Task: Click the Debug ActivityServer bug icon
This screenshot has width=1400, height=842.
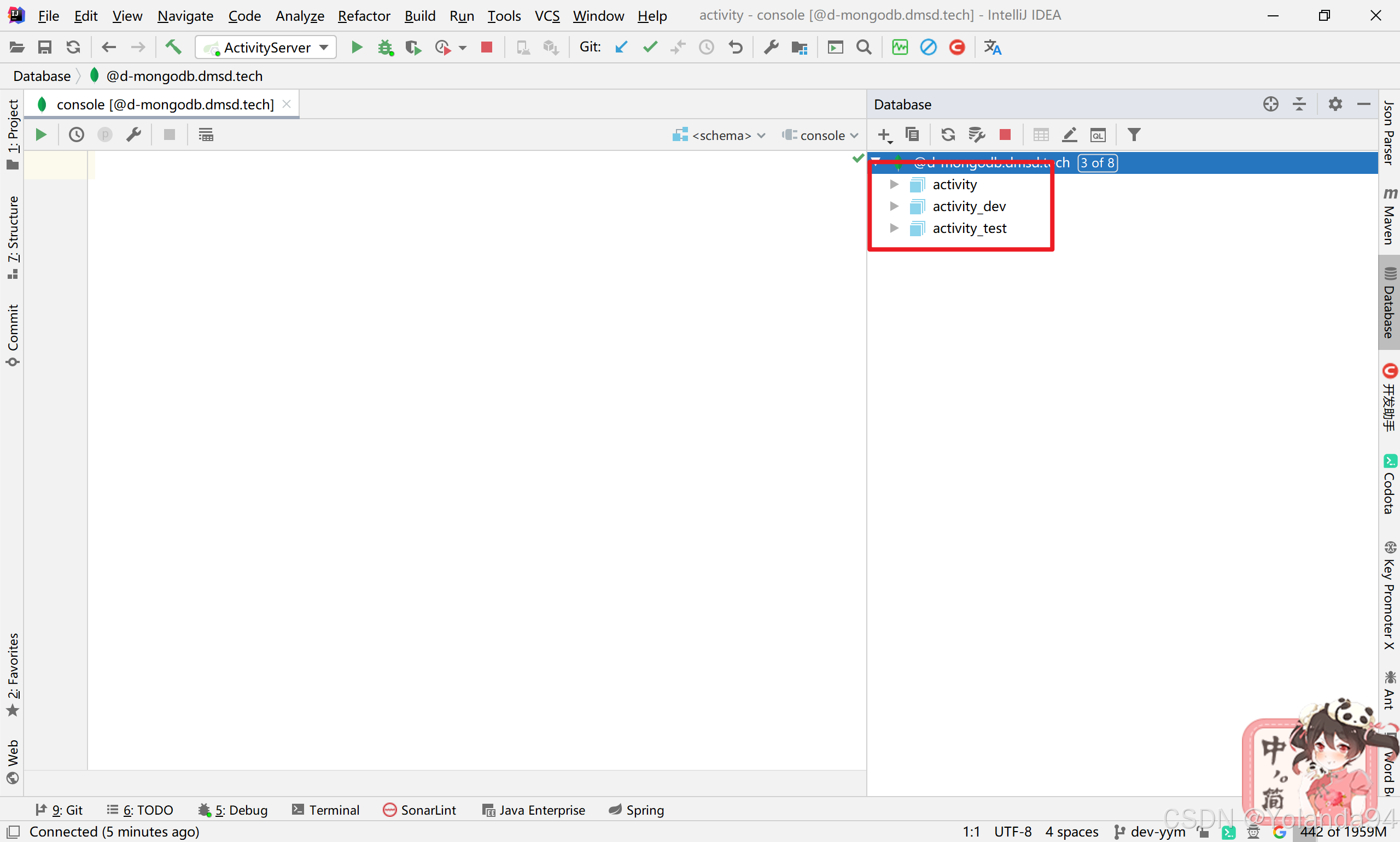Action: coord(386,47)
